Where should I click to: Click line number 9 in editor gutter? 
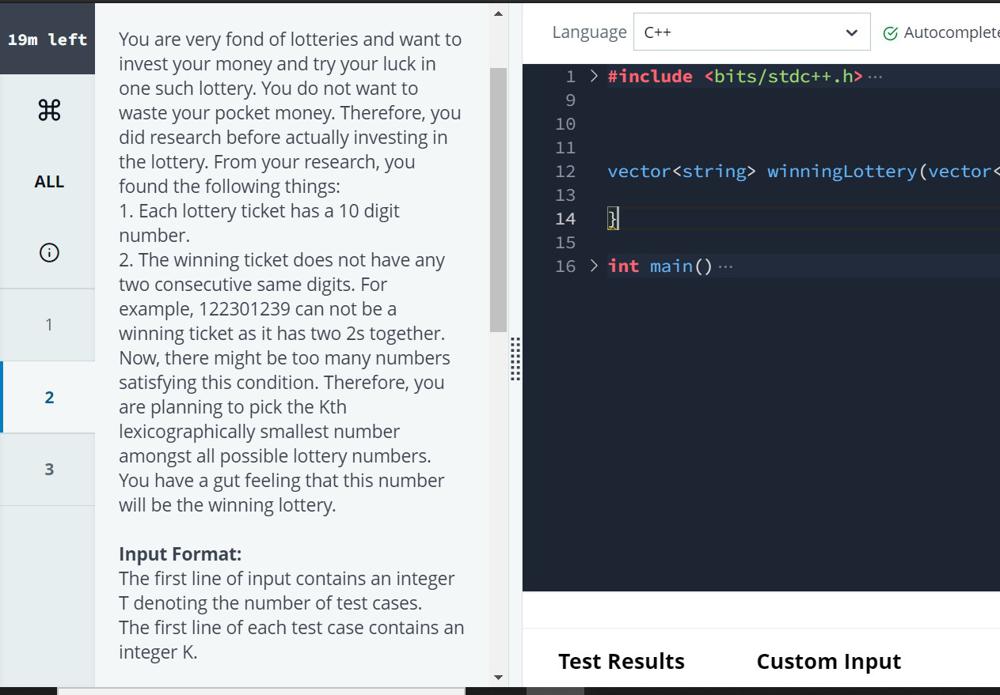click(570, 100)
